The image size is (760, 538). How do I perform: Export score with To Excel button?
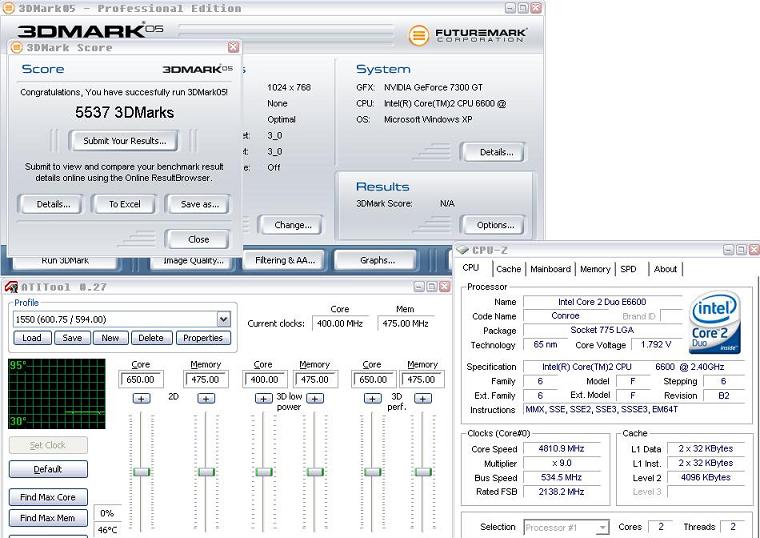[x=124, y=204]
